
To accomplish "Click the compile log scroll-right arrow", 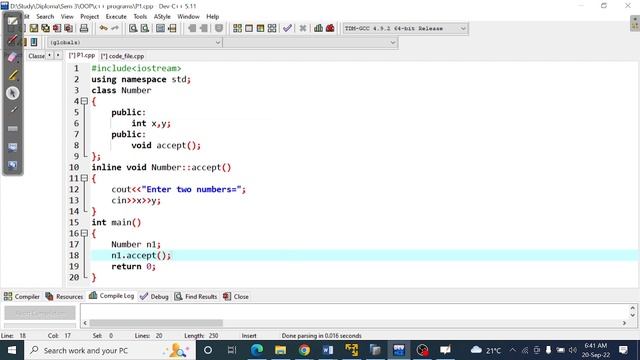I will click(624, 323).
